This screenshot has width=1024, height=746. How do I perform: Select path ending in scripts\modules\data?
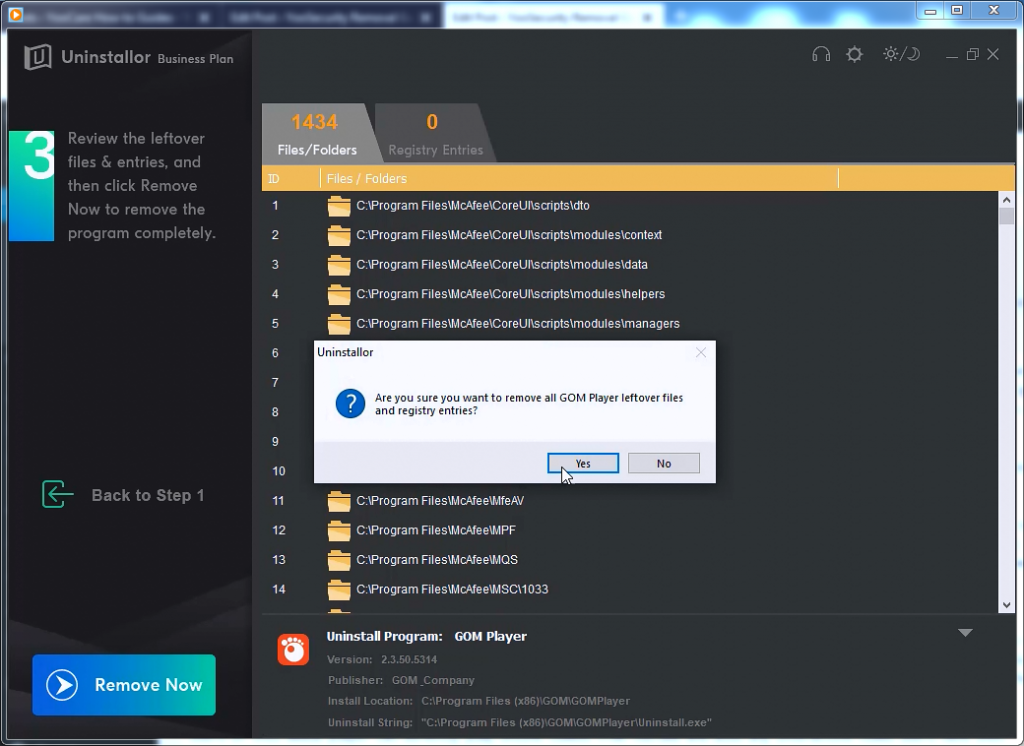point(502,265)
